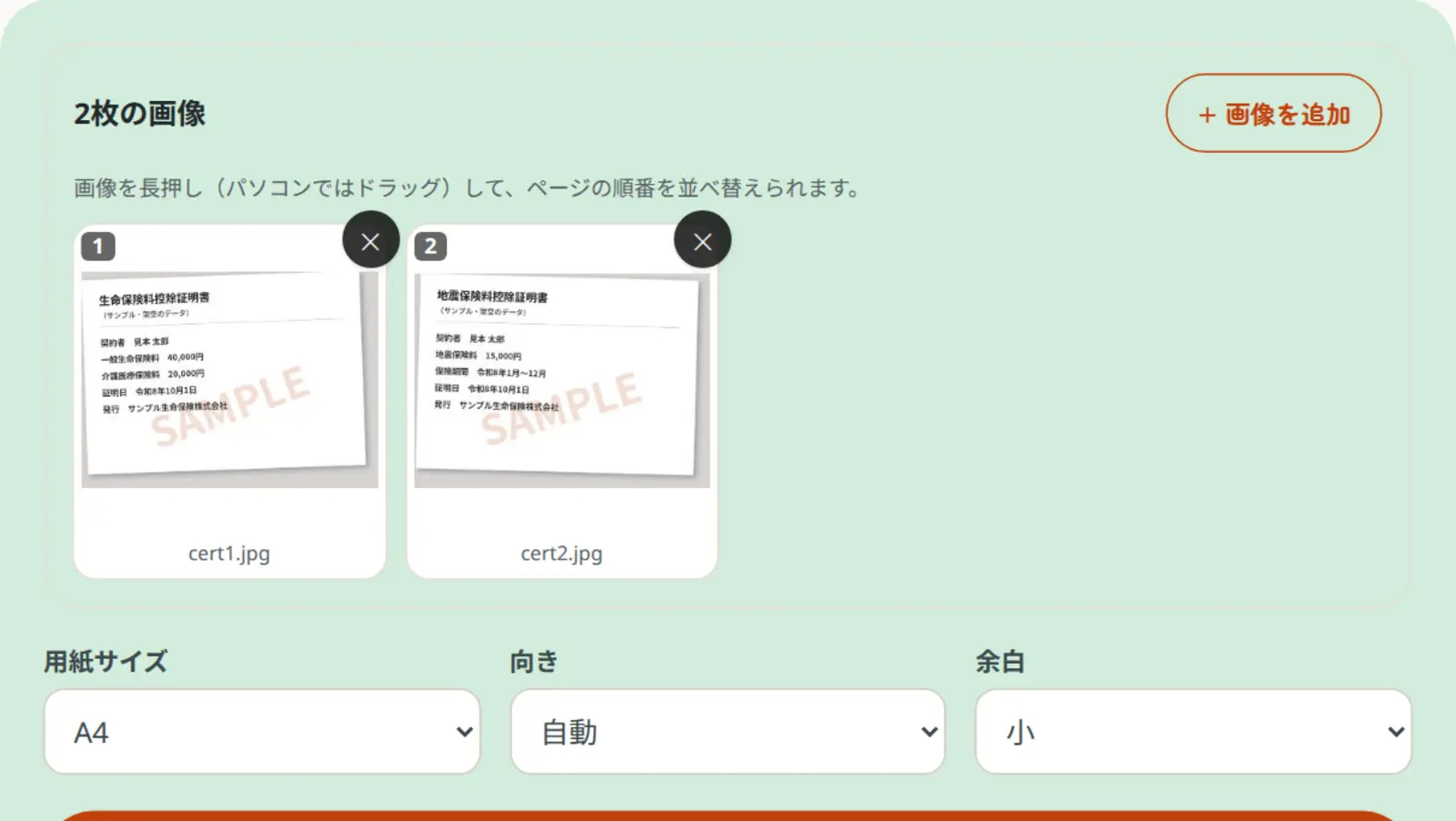Select the 生命保険料控除証明書 thumbnail image

(x=229, y=378)
